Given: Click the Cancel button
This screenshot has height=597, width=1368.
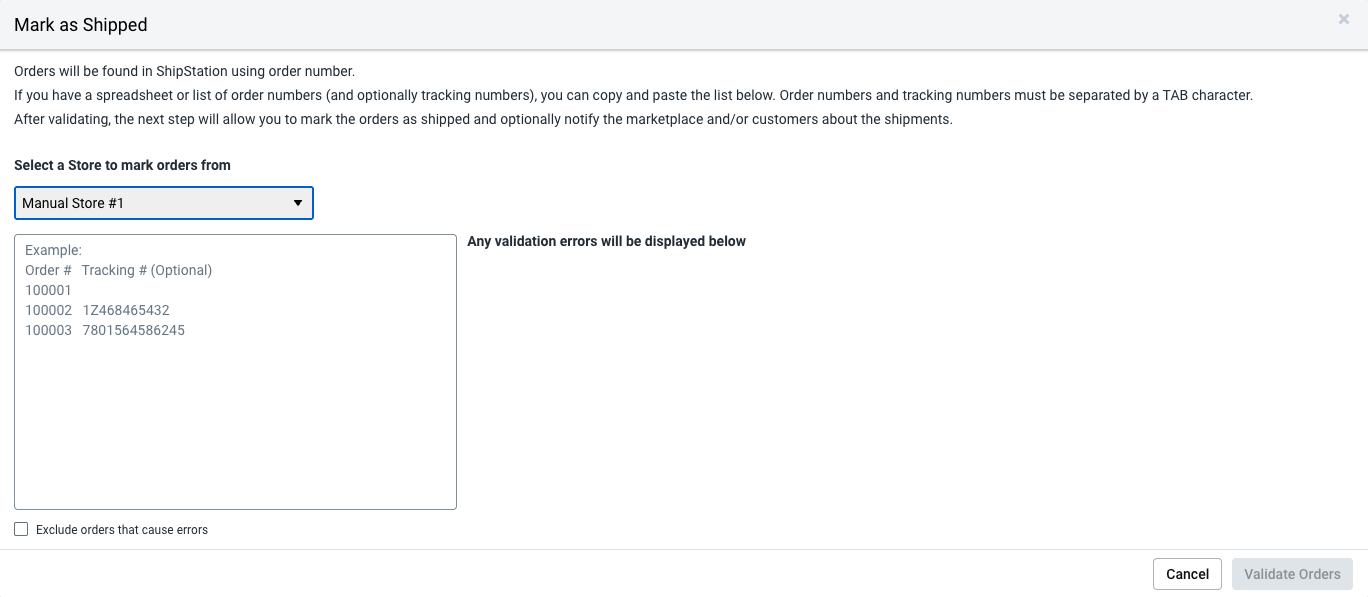Looking at the screenshot, I should (x=1187, y=574).
